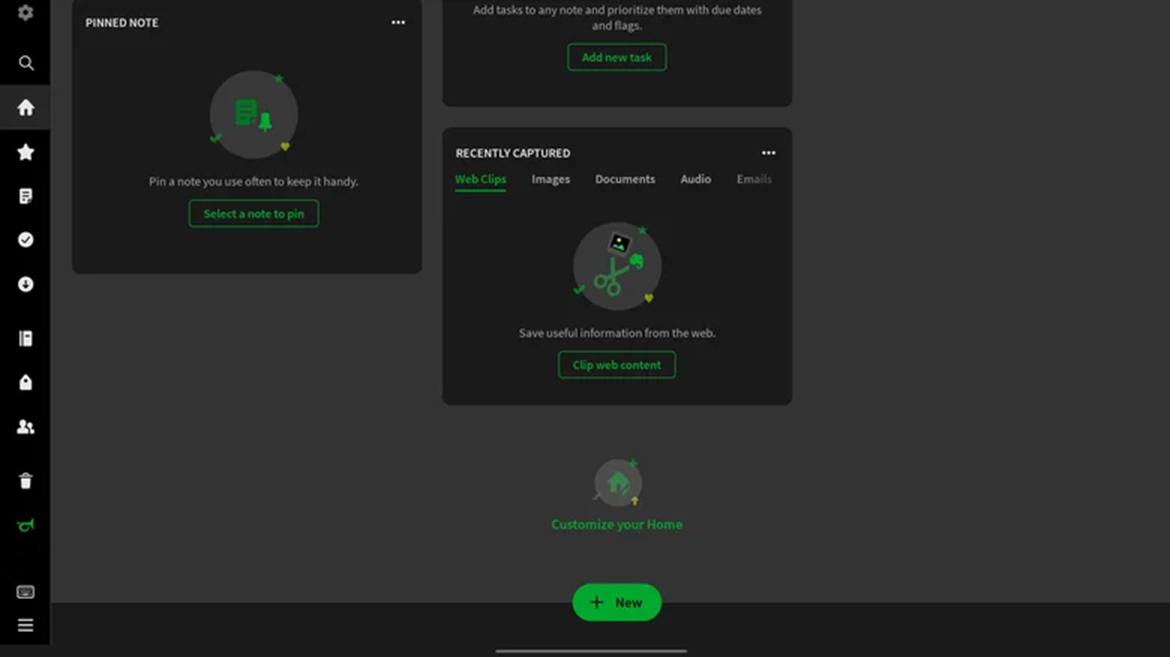Expand the sidebar with the hamburger menu
The image size is (1170, 657).
26,626
